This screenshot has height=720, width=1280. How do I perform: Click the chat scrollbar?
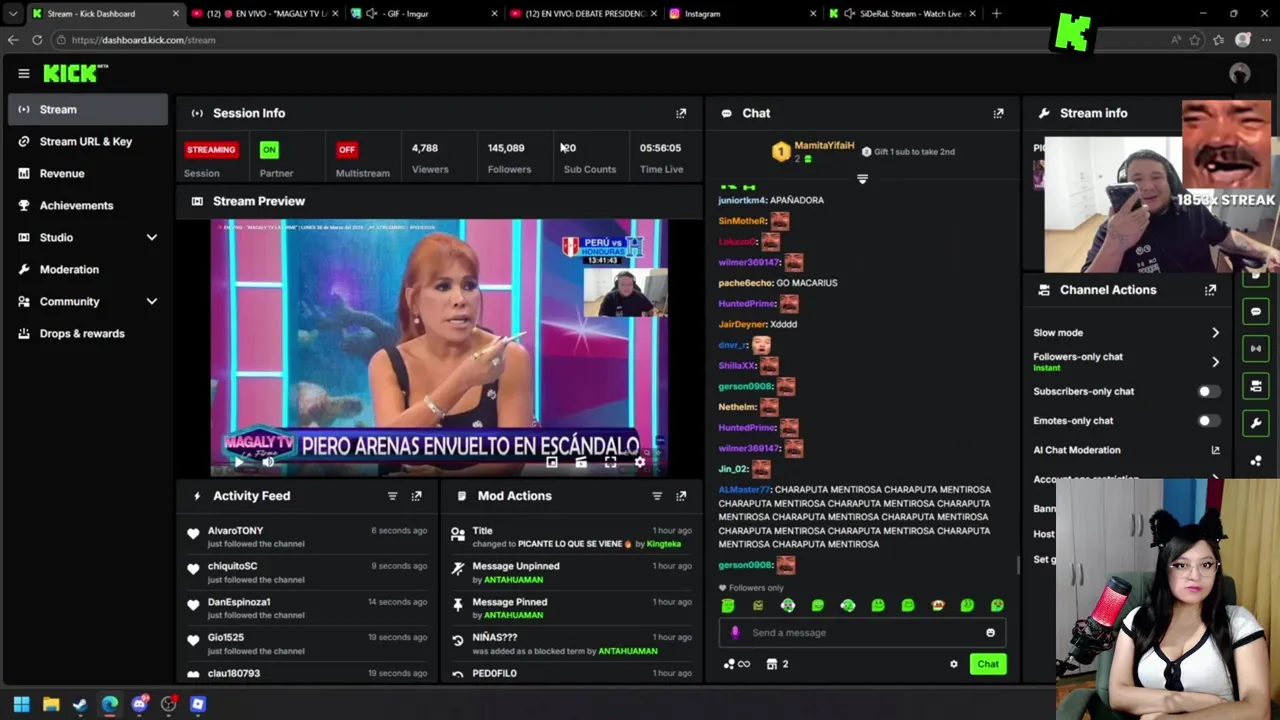pyautogui.click(x=1018, y=565)
